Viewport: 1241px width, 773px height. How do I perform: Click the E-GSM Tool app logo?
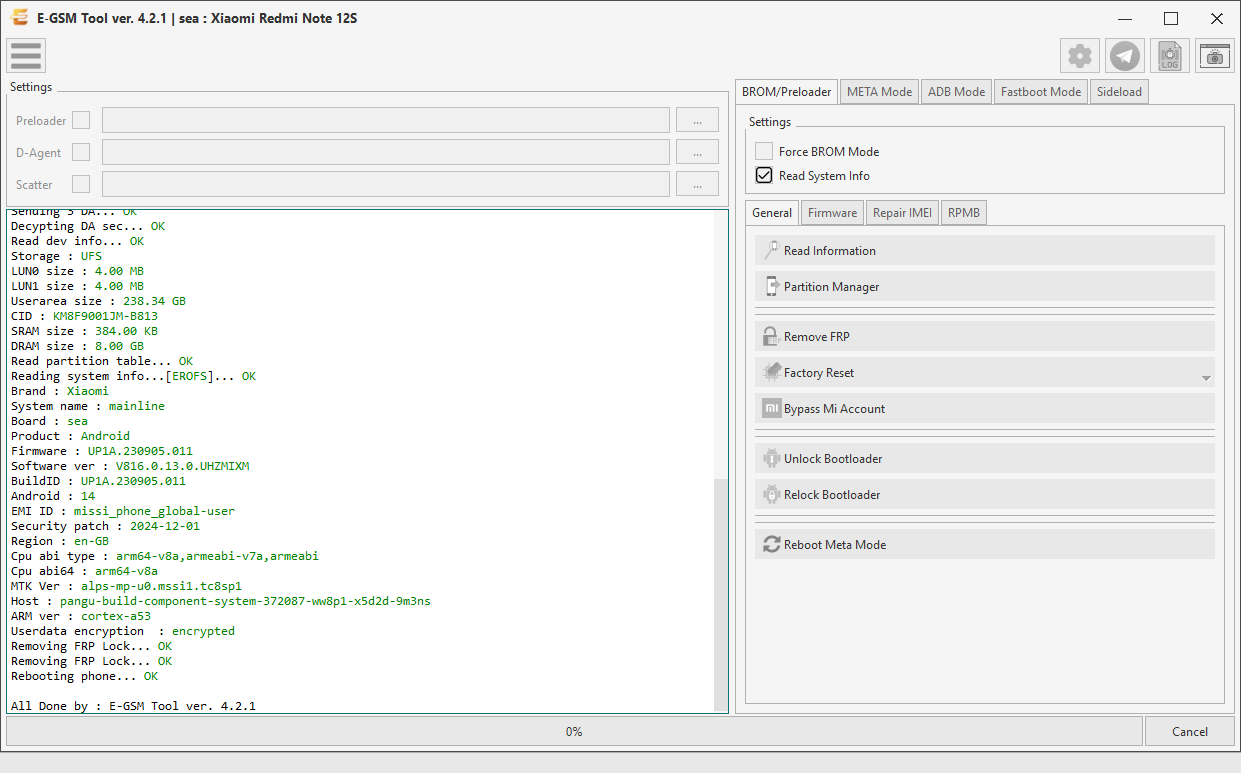coord(18,17)
